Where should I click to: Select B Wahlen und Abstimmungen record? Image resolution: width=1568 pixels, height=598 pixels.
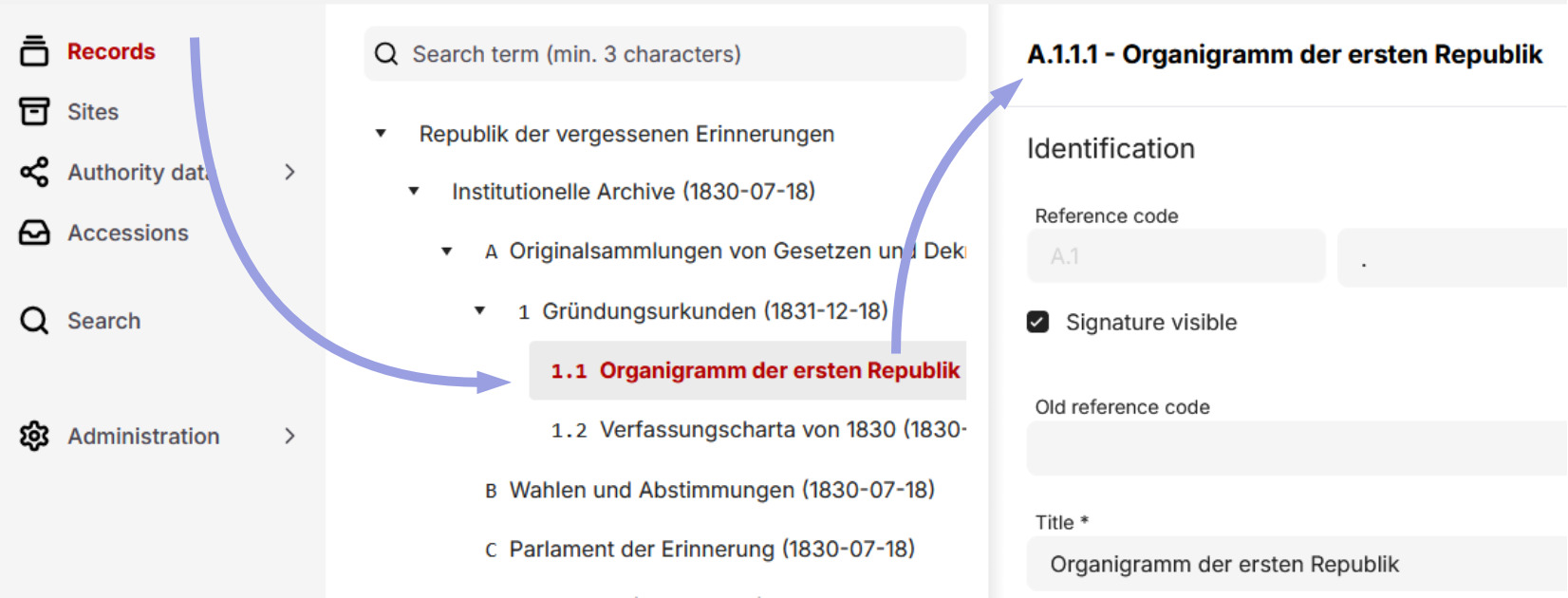pos(710,490)
